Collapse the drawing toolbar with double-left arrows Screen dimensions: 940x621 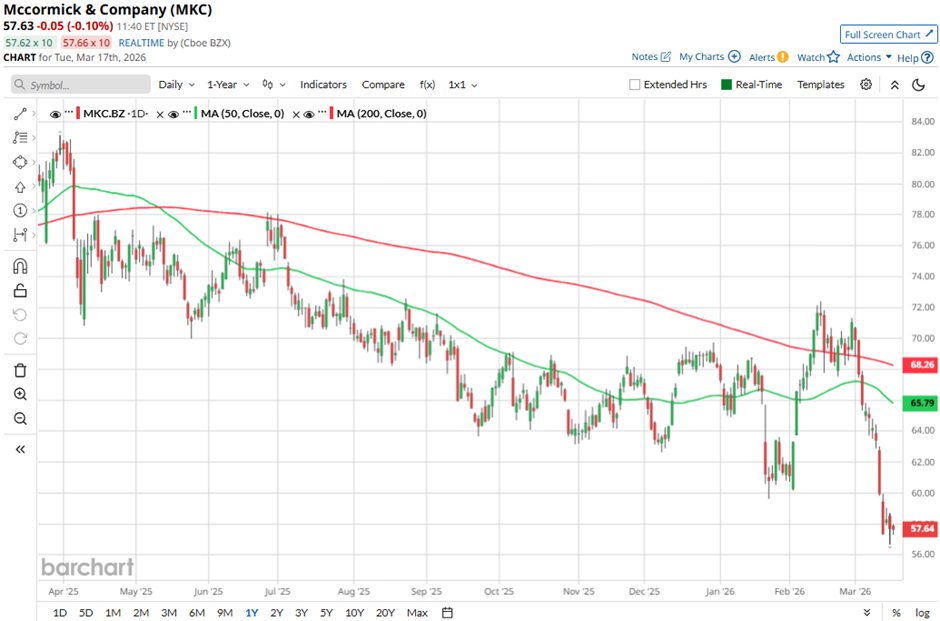[x=20, y=449]
